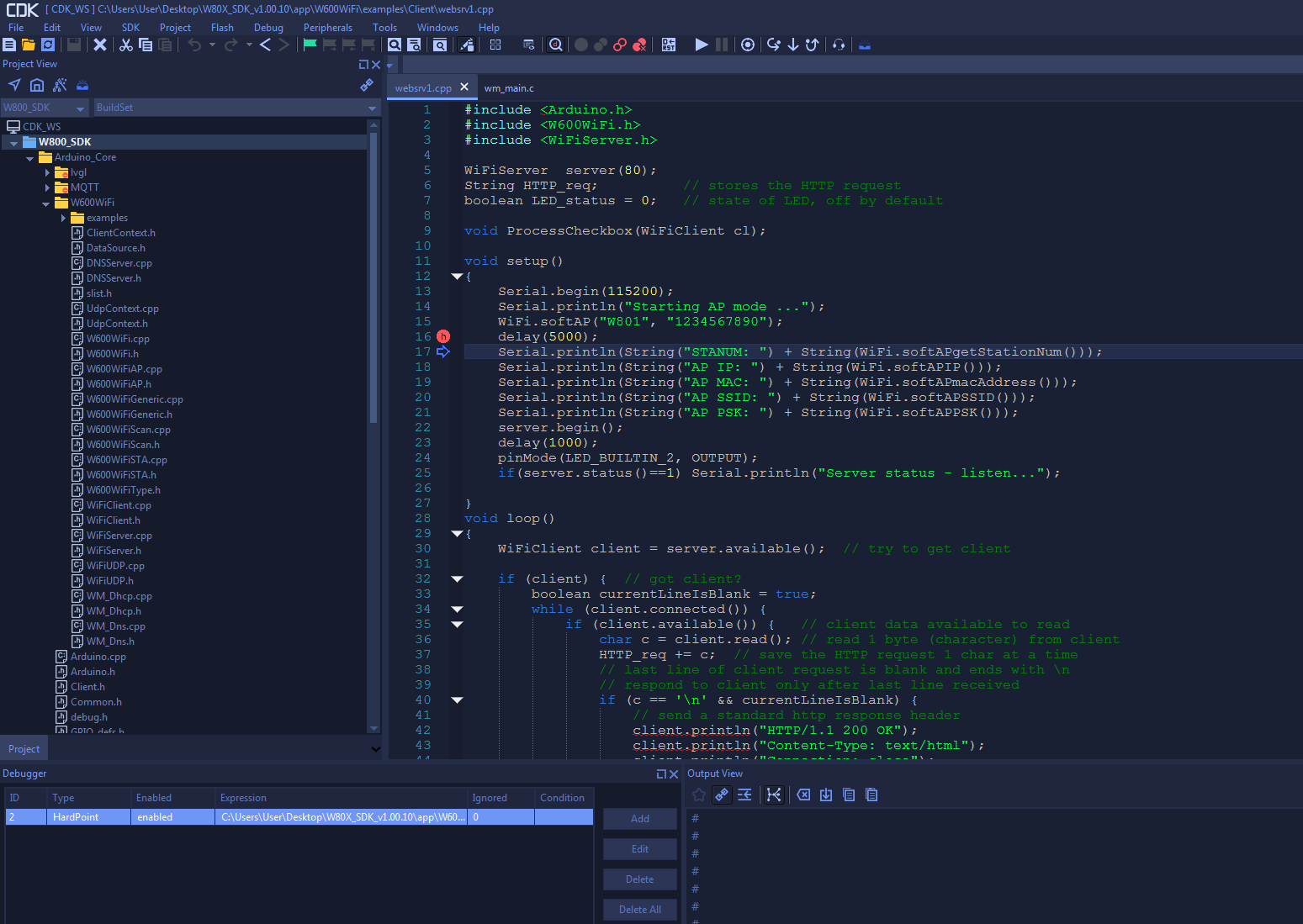1303x924 pixels.
Task: Open the Debug menu
Action: click(268, 28)
